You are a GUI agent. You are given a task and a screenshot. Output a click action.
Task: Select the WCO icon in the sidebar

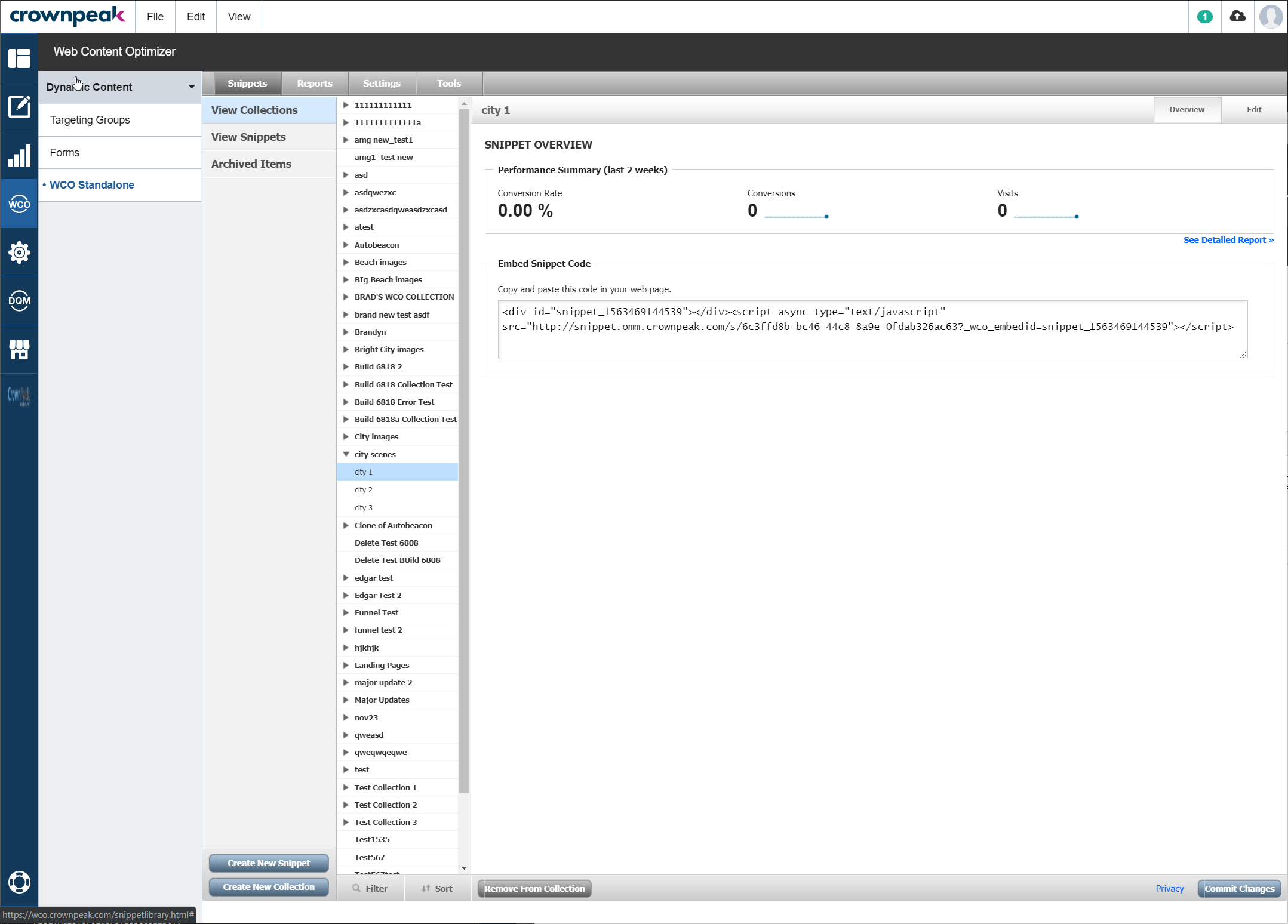[x=19, y=204]
